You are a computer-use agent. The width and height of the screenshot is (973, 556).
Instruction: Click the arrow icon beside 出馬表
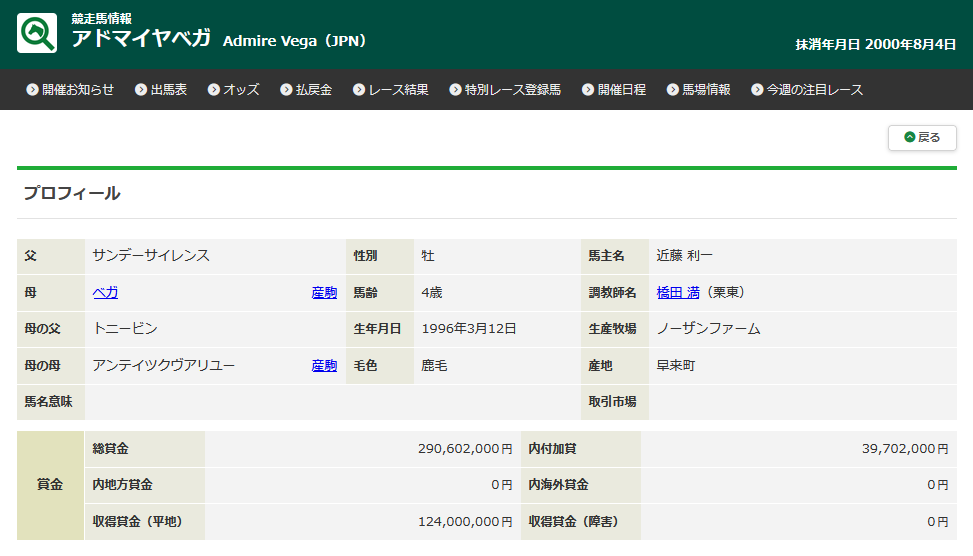click(141, 89)
